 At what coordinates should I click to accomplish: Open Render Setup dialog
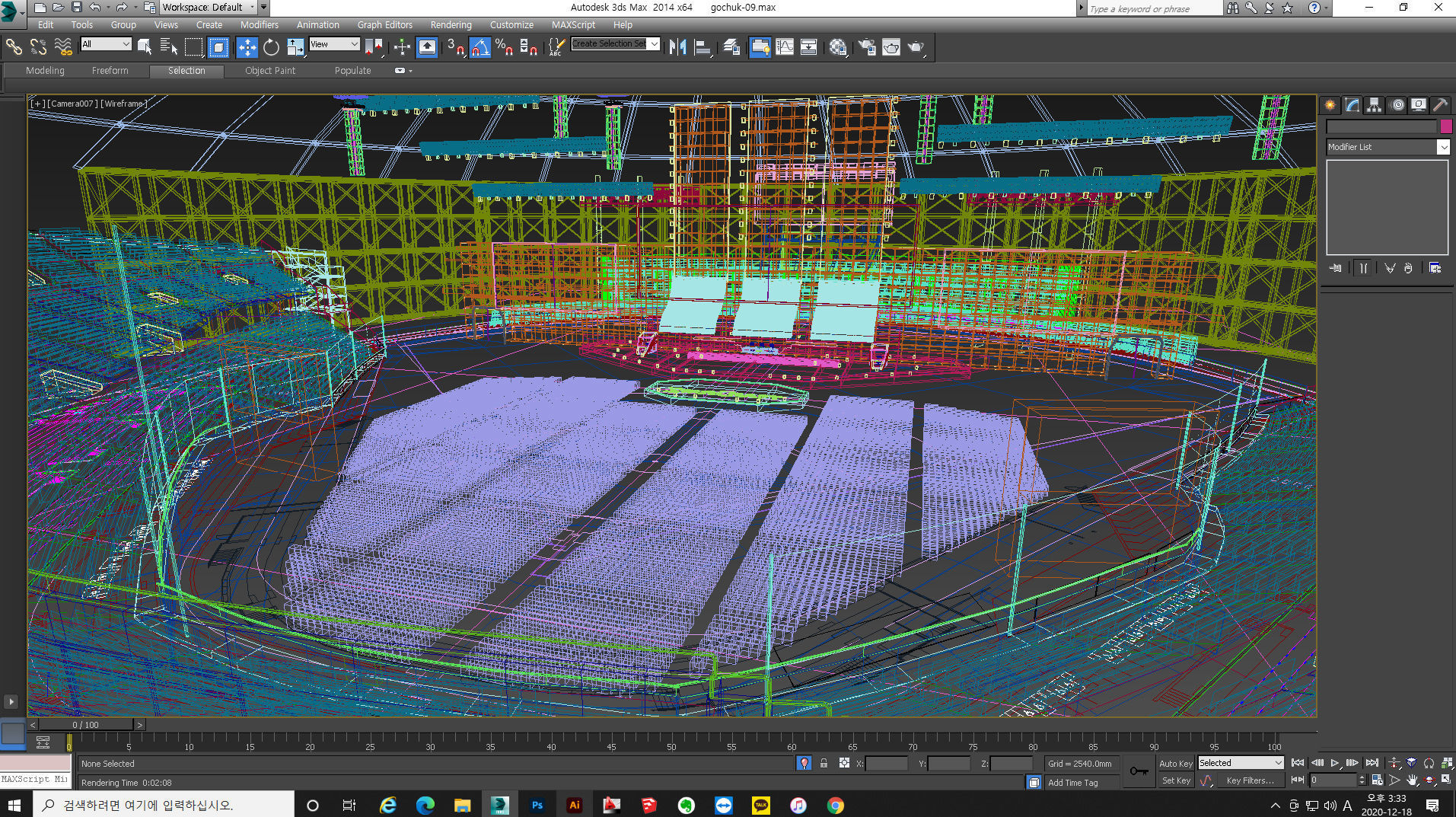[x=866, y=47]
